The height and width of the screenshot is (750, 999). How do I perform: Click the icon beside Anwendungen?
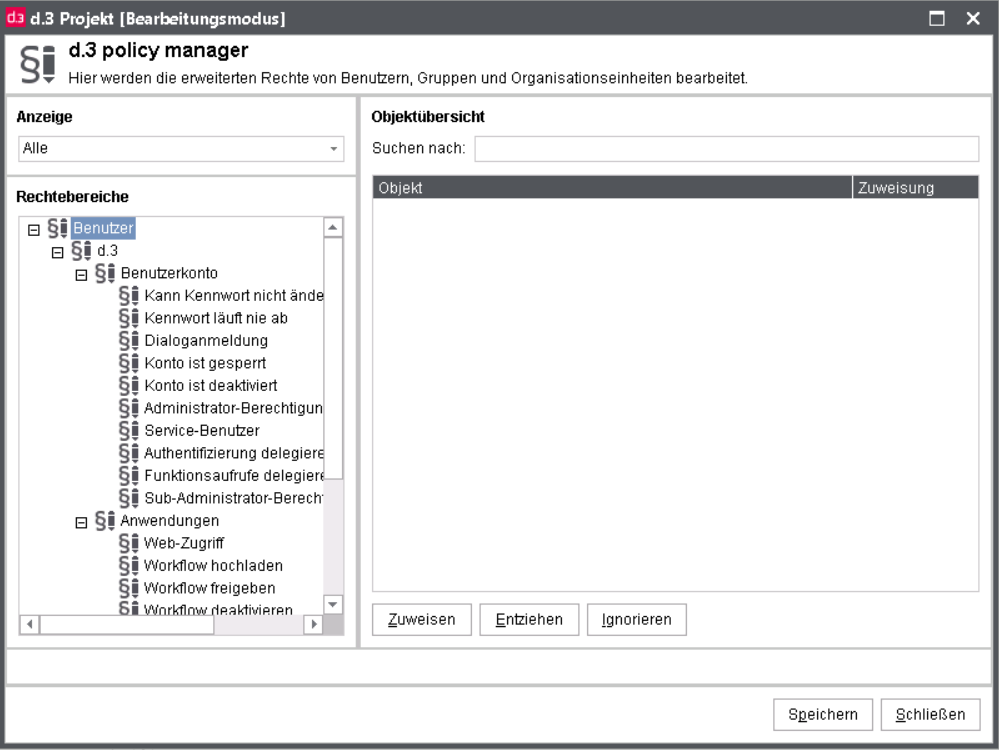pyautogui.click(x=105, y=521)
